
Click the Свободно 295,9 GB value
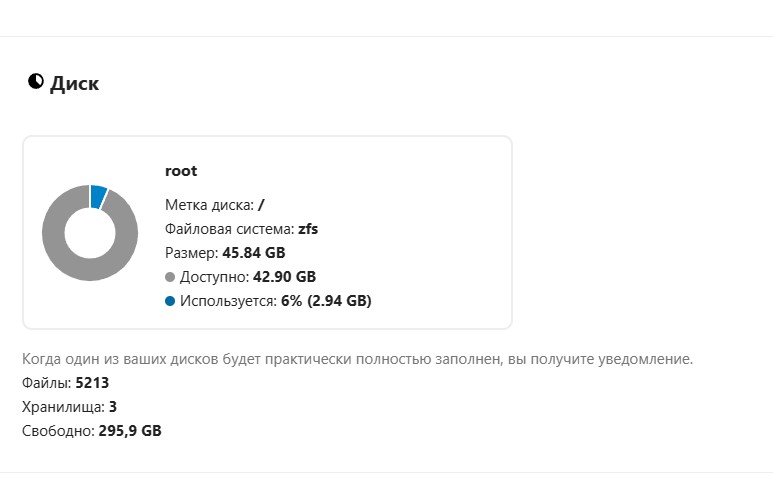(130, 431)
